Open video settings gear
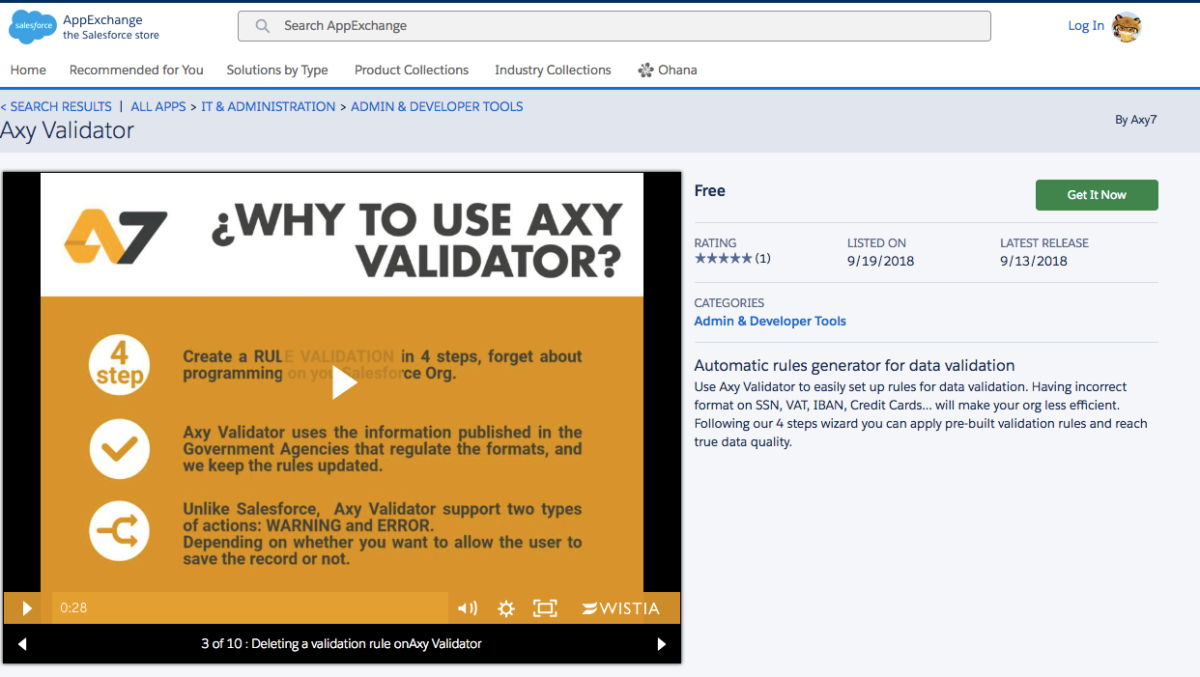Viewport: 1200px width, 677px height. click(506, 608)
